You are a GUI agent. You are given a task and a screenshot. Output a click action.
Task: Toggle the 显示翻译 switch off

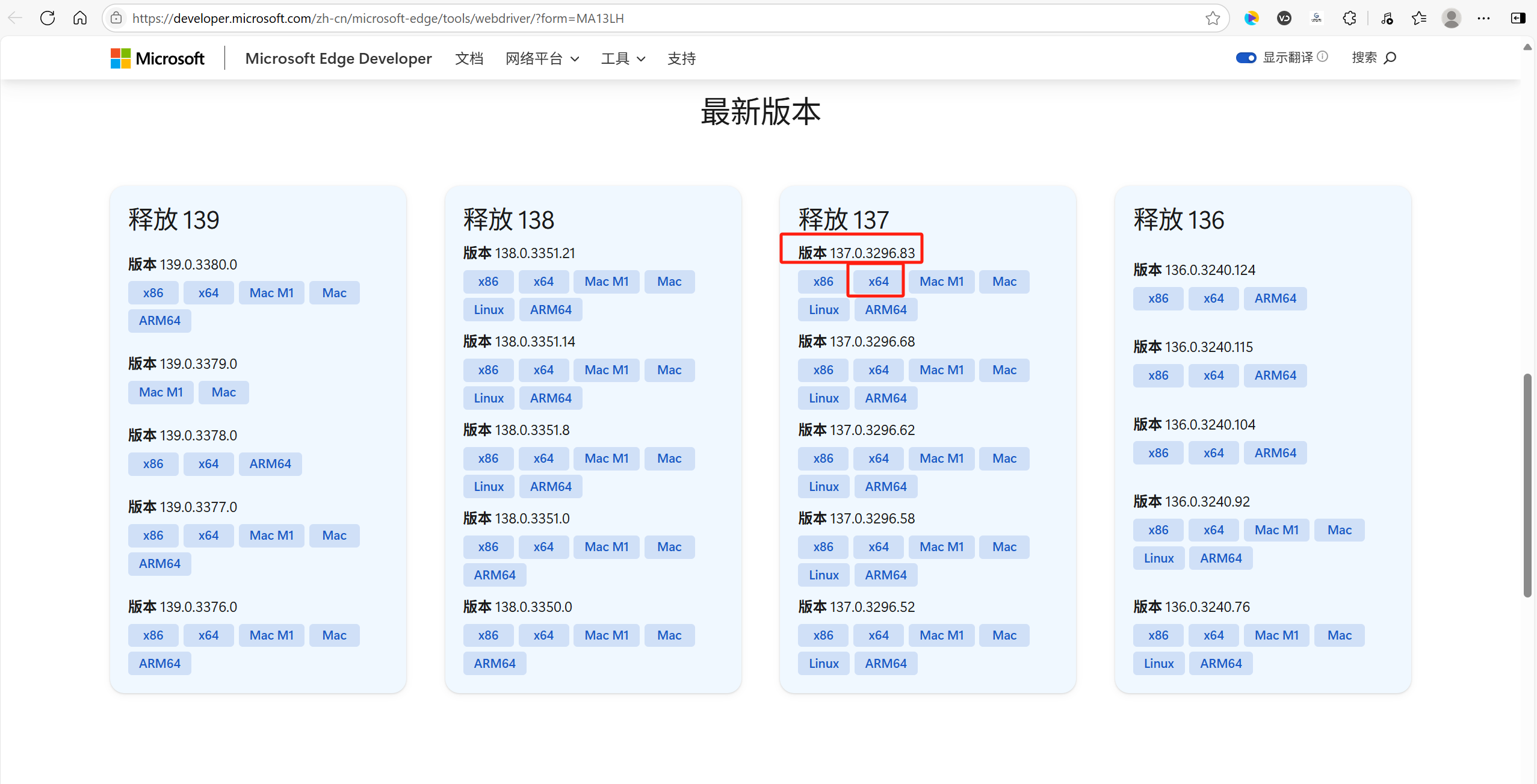(x=1245, y=58)
